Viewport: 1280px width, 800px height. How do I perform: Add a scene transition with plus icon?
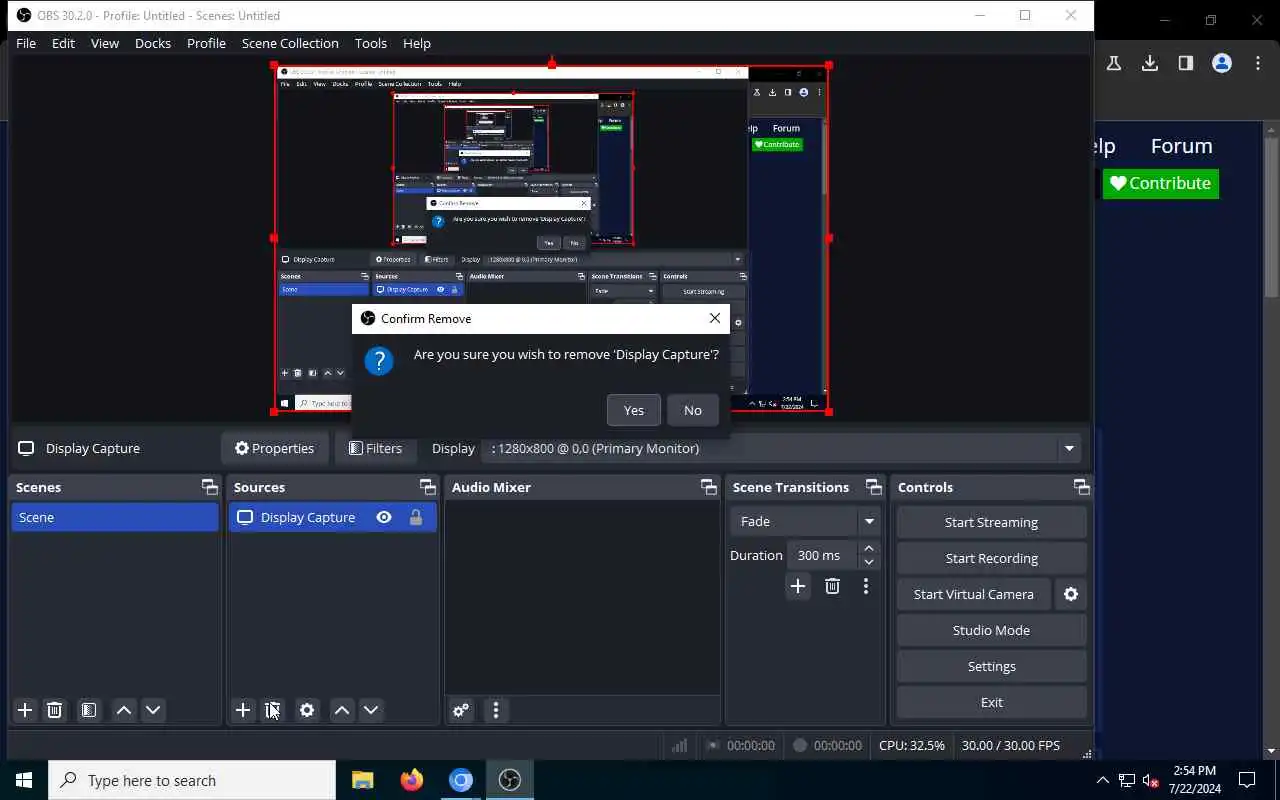798,586
